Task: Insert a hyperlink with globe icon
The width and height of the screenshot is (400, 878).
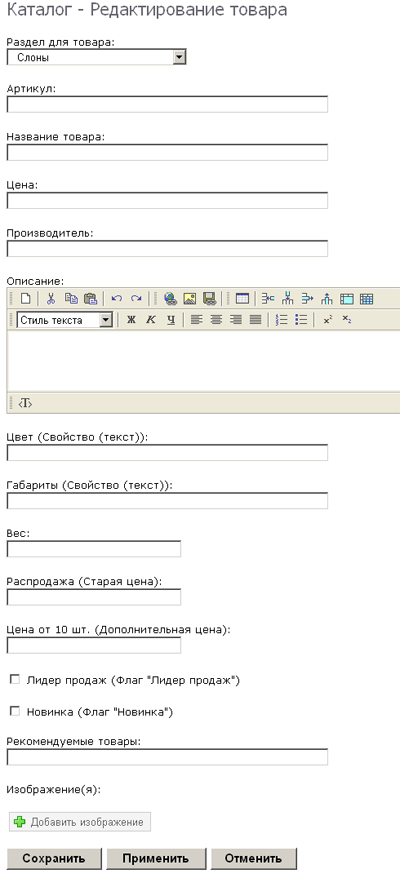Action: [x=171, y=298]
